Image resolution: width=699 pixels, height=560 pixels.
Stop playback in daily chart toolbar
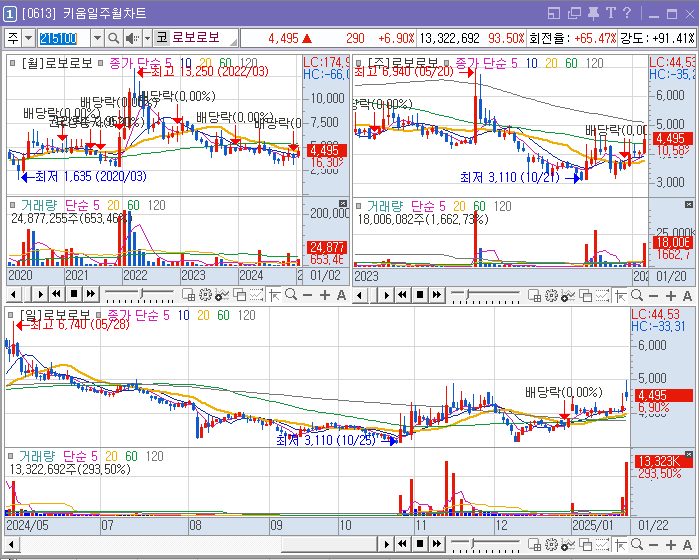click(420, 544)
